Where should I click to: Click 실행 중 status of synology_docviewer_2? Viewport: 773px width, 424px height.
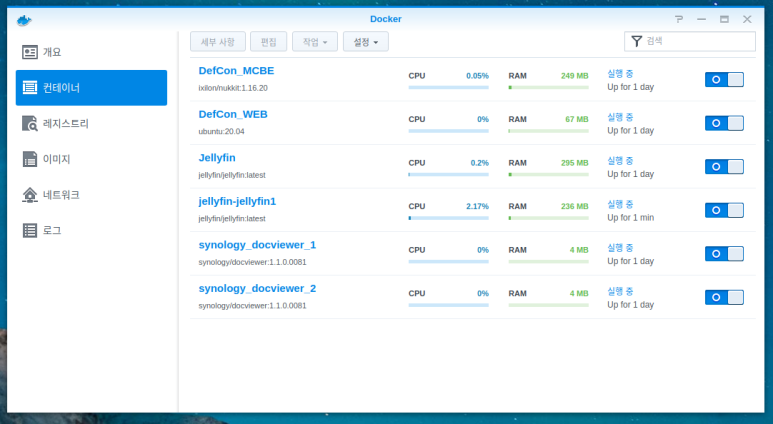(x=620, y=291)
